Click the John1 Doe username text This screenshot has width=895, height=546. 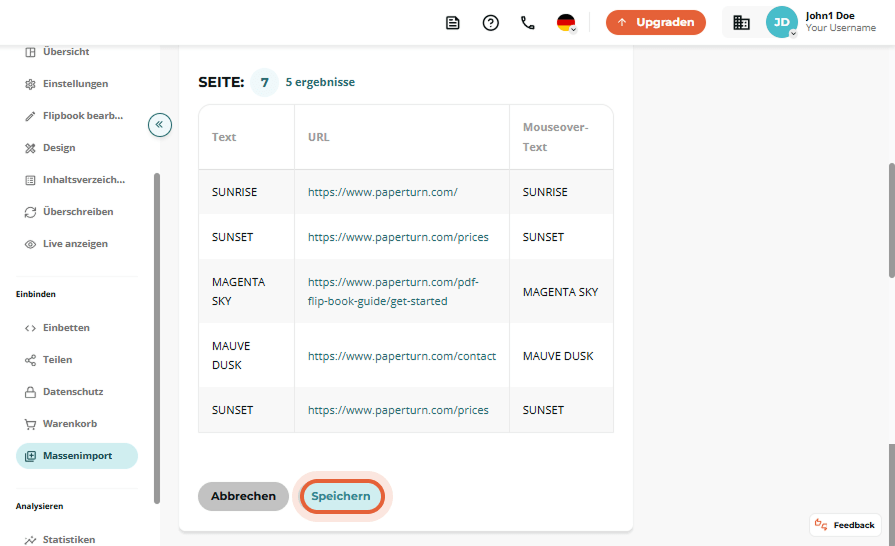pos(830,16)
